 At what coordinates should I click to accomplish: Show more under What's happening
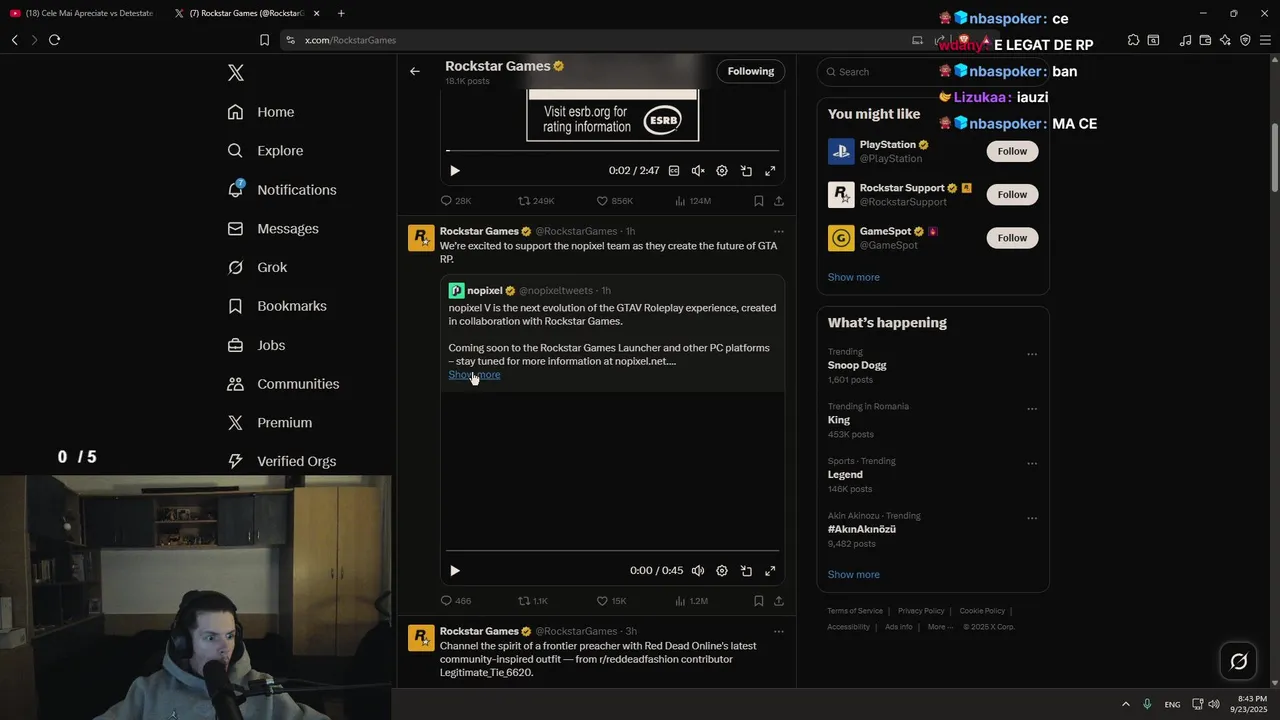(x=854, y=575)
